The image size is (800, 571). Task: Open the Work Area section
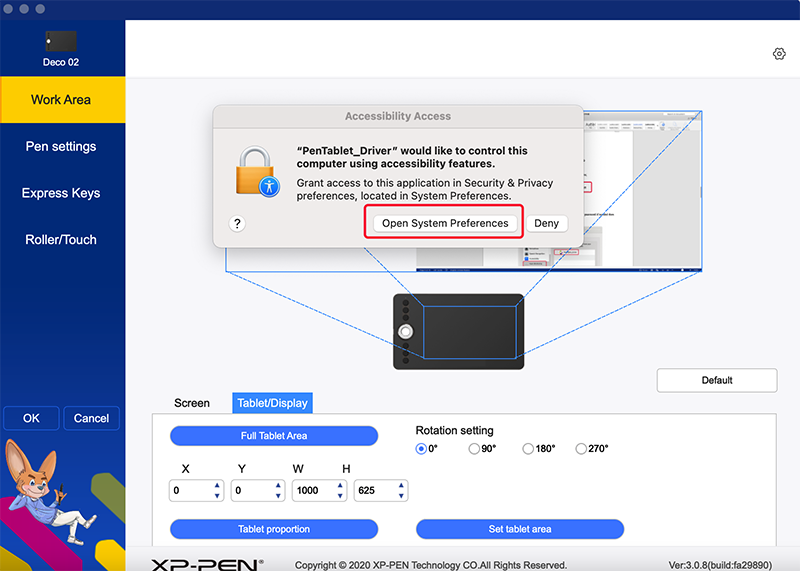[62, 100]
